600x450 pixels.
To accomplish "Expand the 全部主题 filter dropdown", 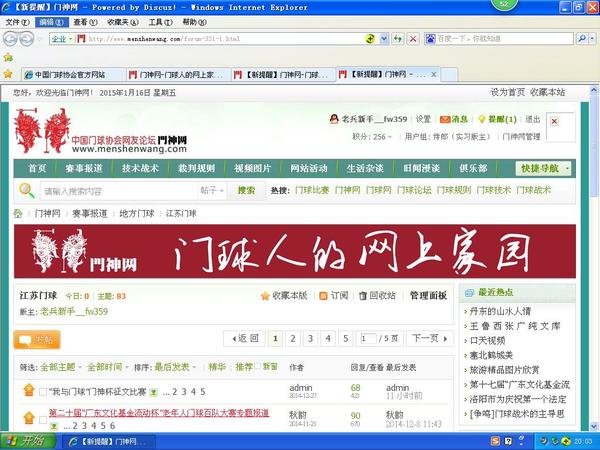I will pyautogui.click(x=58, y=367).
